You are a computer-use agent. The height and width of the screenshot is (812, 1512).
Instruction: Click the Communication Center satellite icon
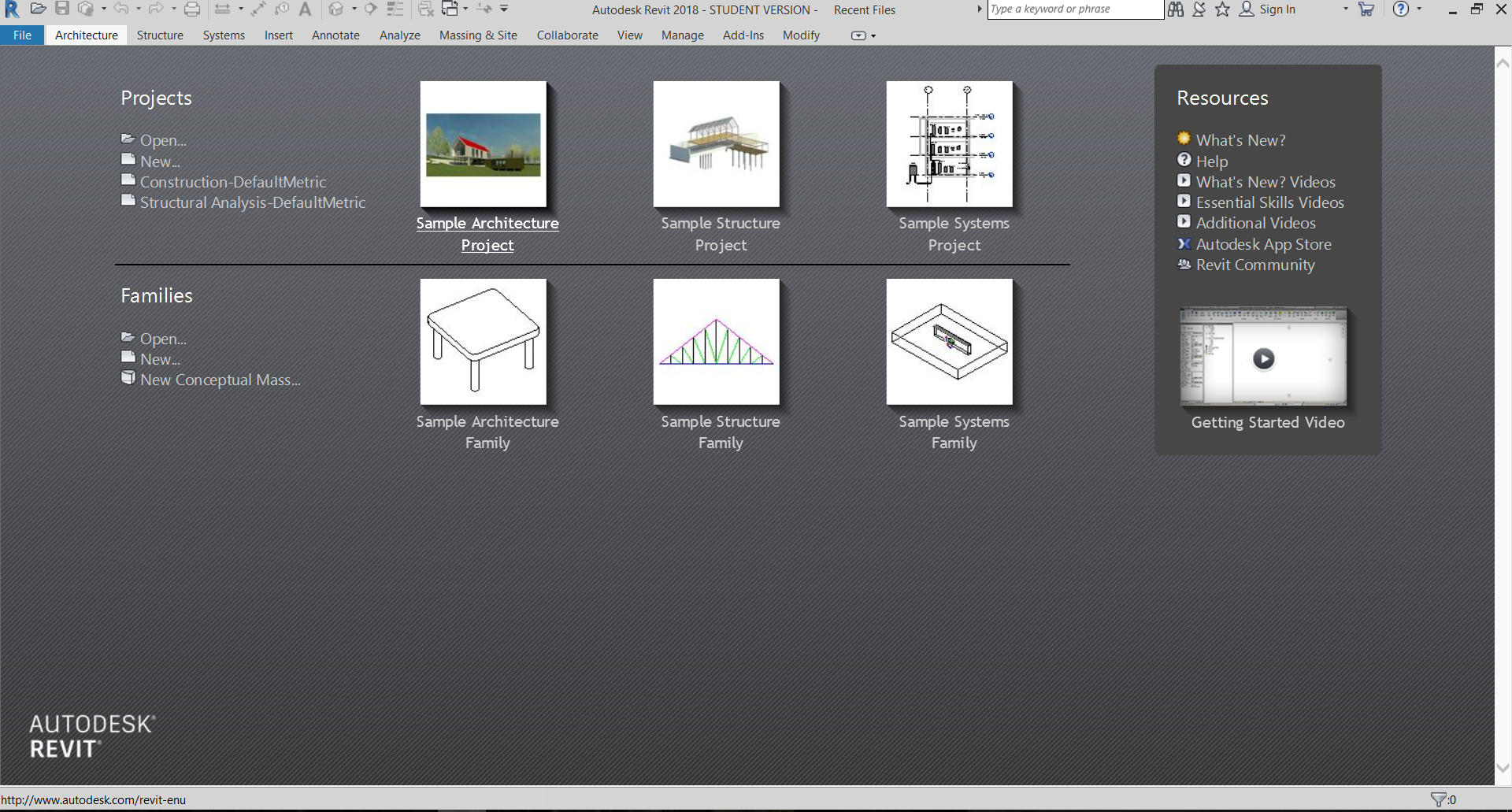tap(1199, 9)
